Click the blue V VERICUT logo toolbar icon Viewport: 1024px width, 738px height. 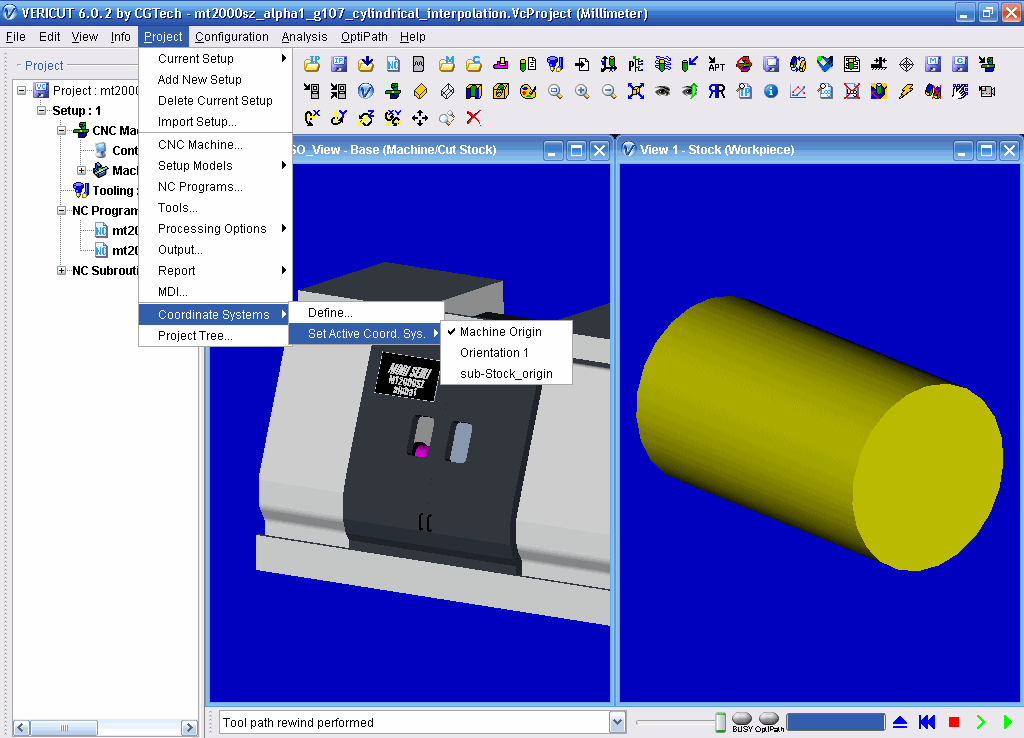pos(366,91)
